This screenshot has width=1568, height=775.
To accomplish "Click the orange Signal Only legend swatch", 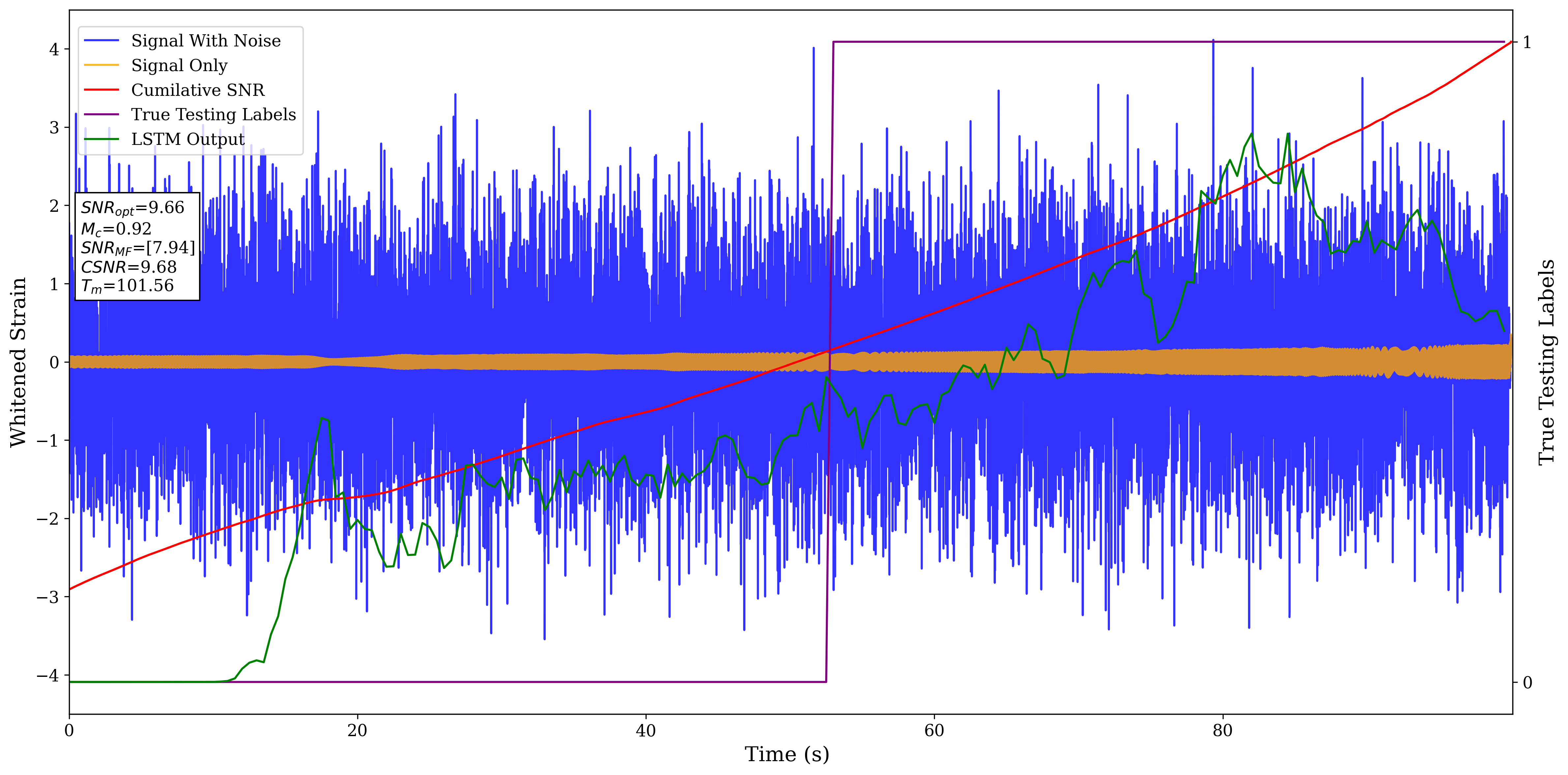I will [101, 65].
